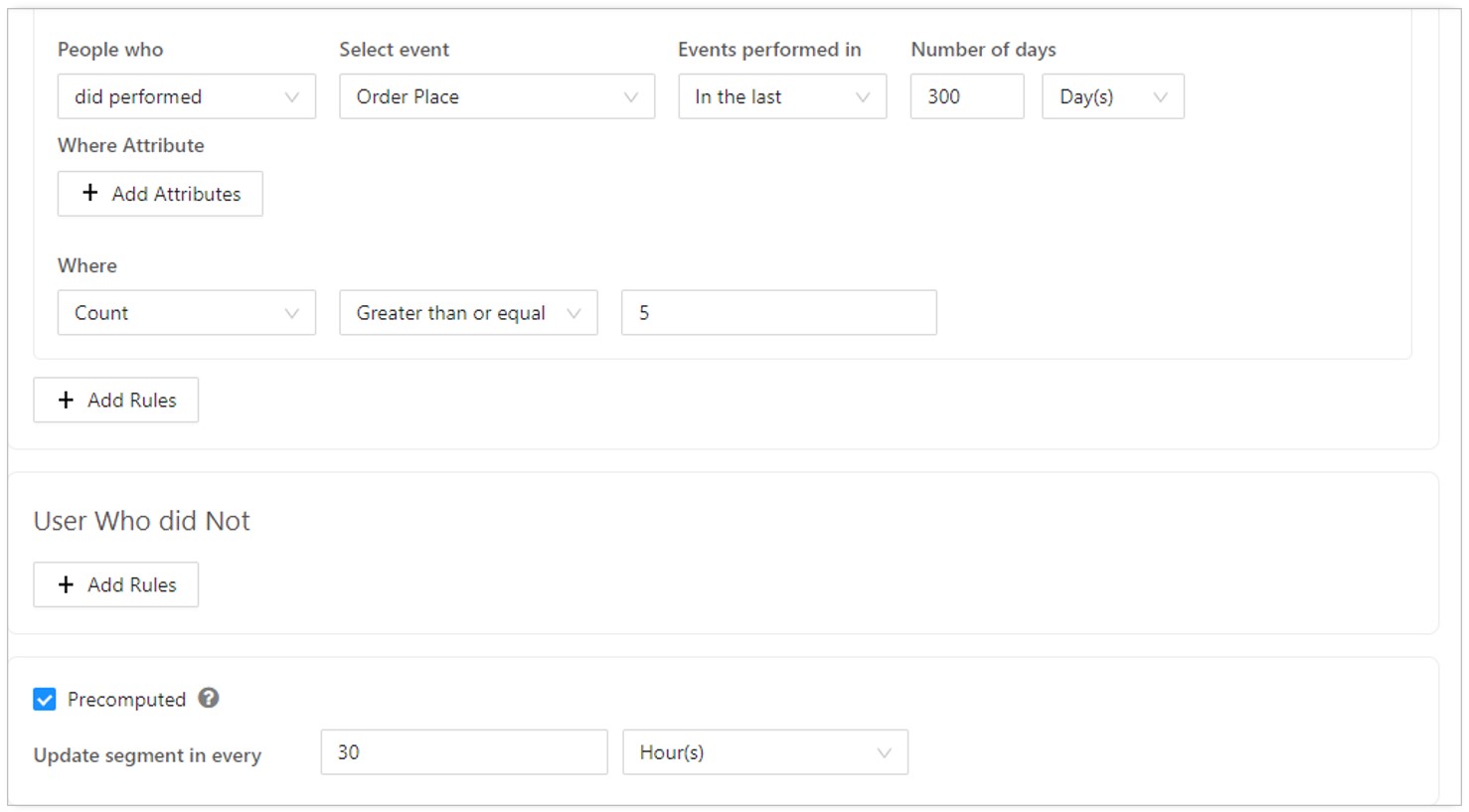Click the update interval field showing 30
Viewport: 1469px width, 812px height.
464,752
